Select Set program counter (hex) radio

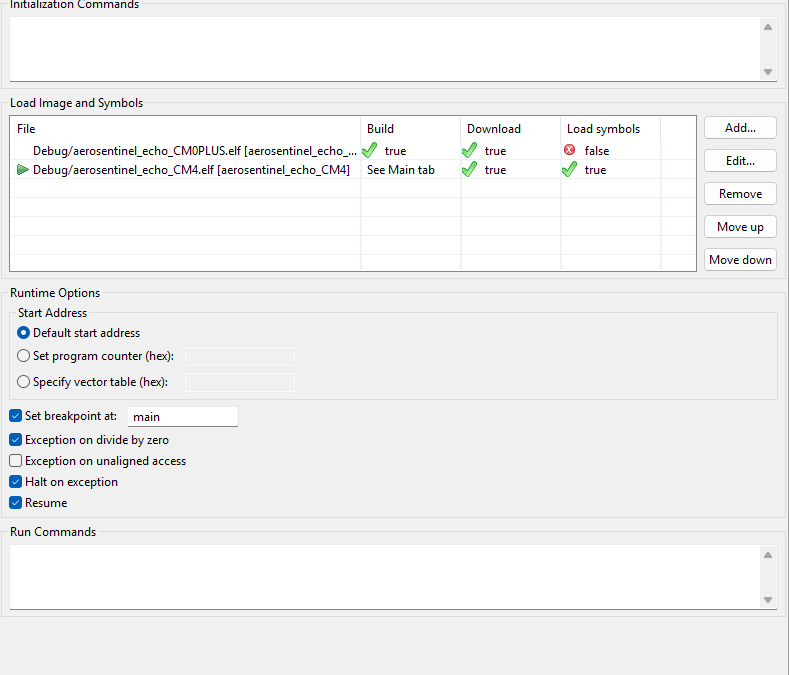pos(23,356)
